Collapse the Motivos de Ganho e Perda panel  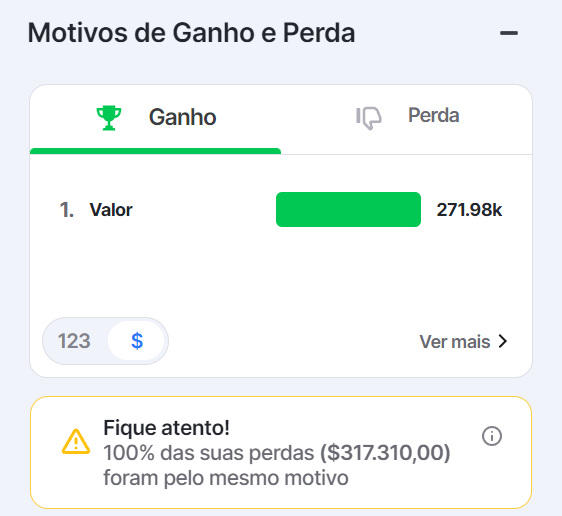[x=509, y=33]
